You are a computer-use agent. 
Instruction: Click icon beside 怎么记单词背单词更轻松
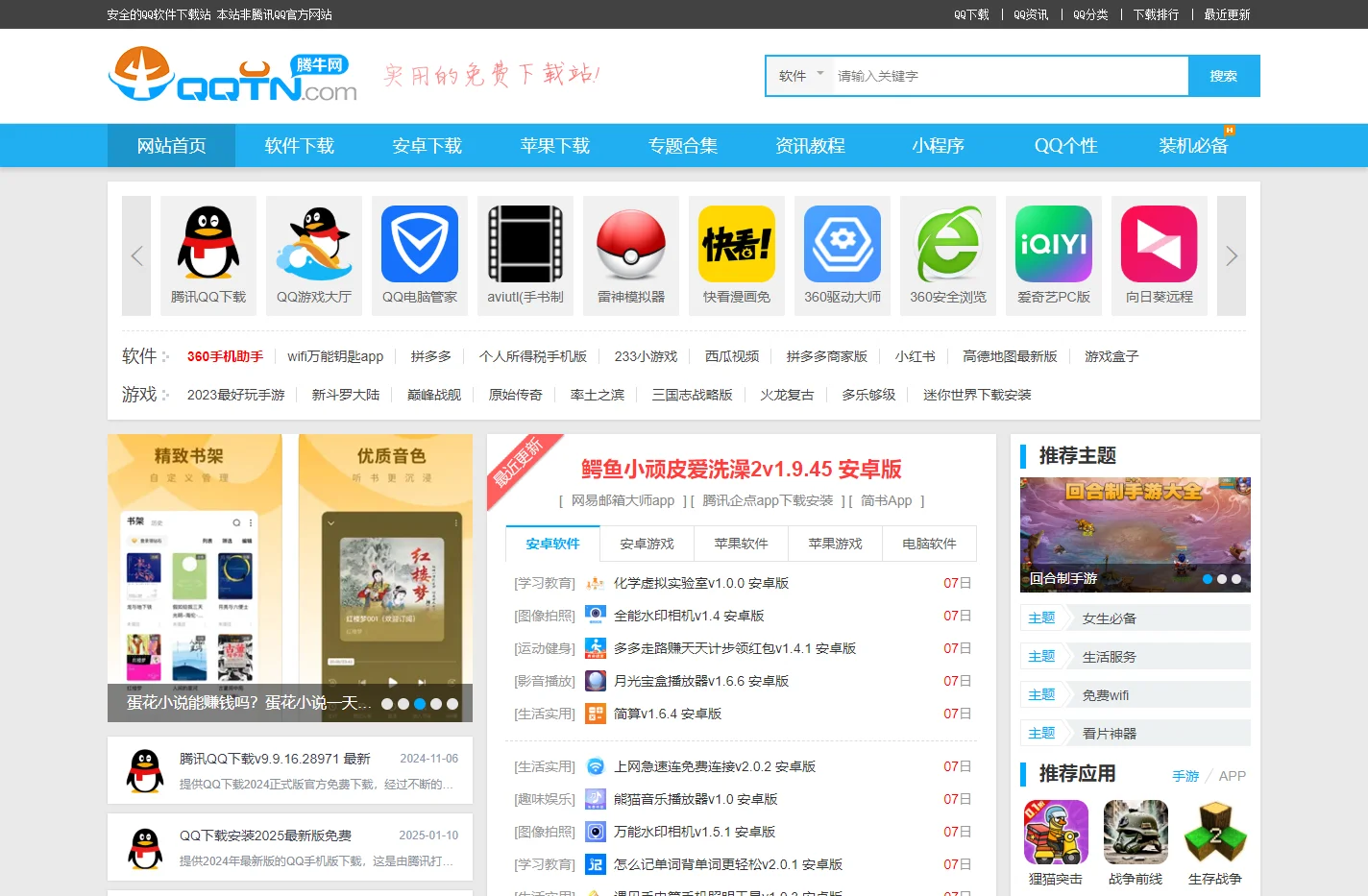[x=596, y=864]
